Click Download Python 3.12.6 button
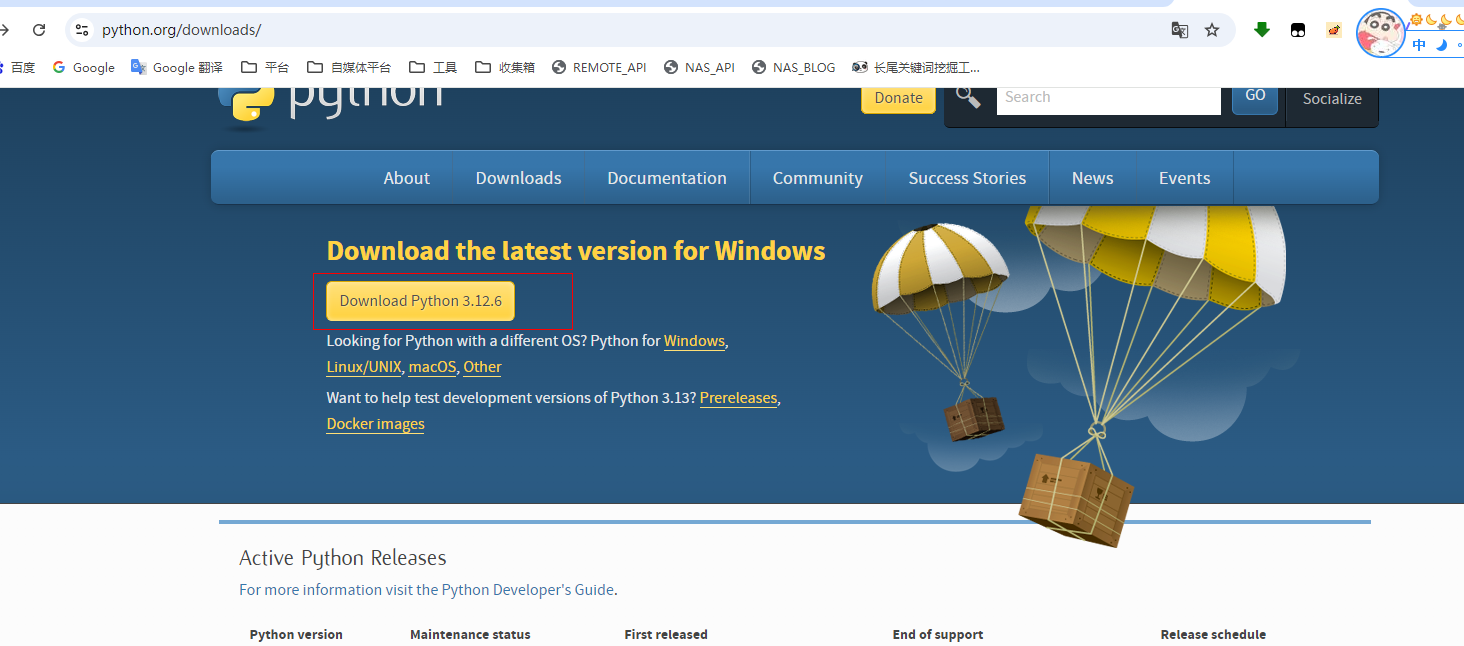Image resolution: width=1464 pixels, height=646 pixels. pyautogui.click(x=420, y=301)
